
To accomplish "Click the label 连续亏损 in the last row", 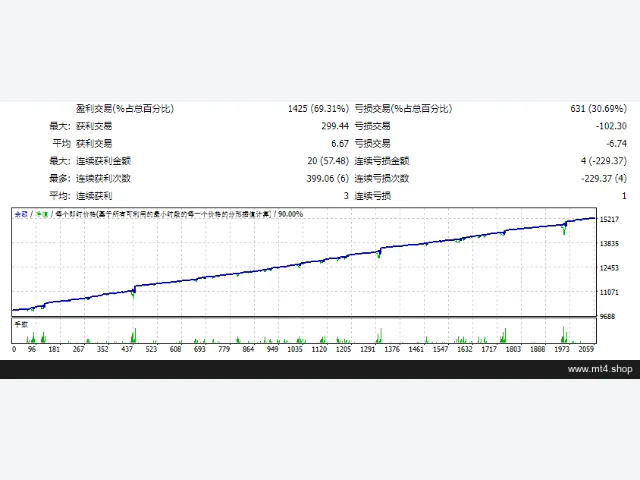I will pos(373,196).
